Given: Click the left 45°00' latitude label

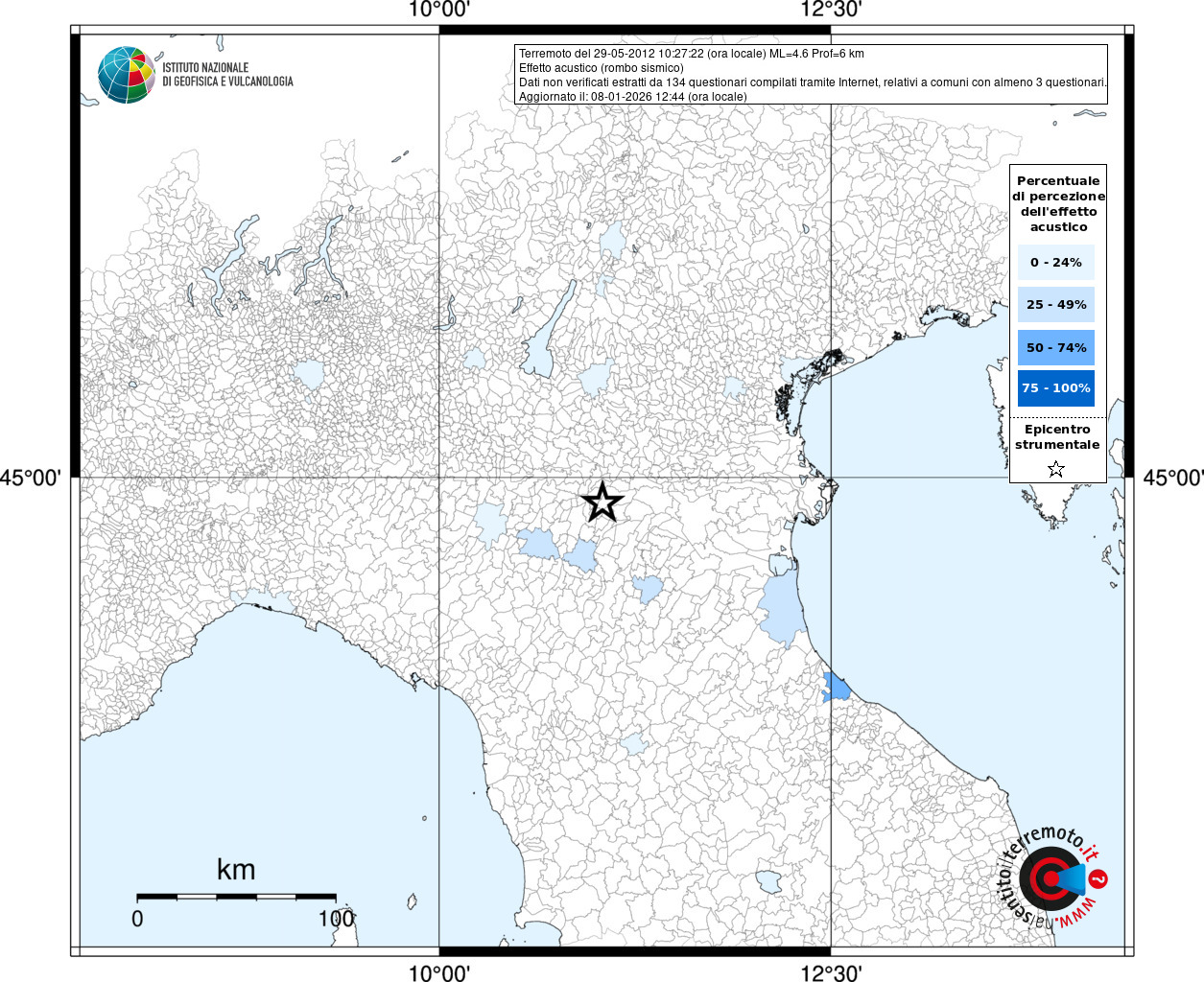Looking at the screenshot, I should 30,477.
